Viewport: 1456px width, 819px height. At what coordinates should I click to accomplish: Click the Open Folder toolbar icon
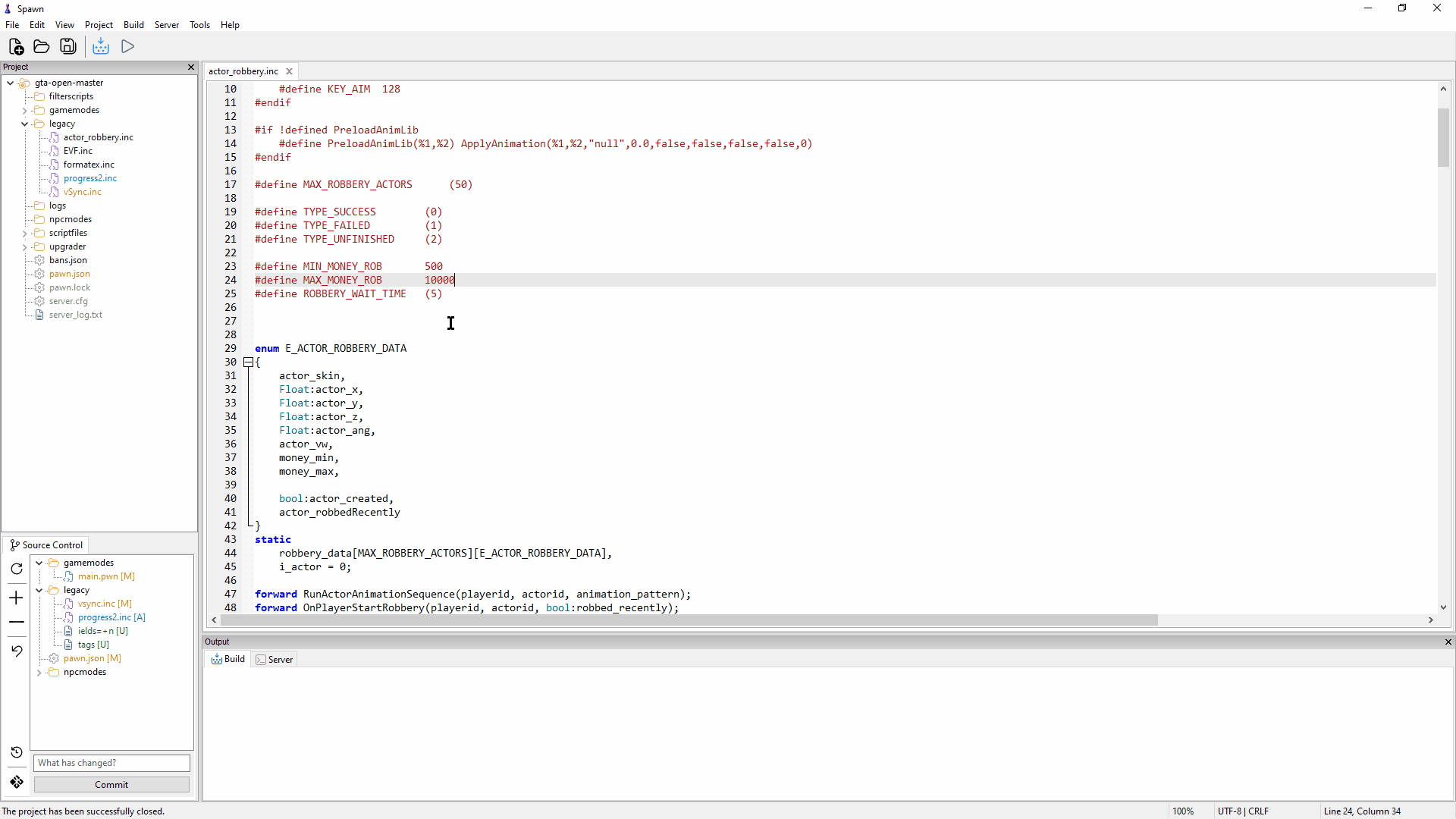click(42, 47)
